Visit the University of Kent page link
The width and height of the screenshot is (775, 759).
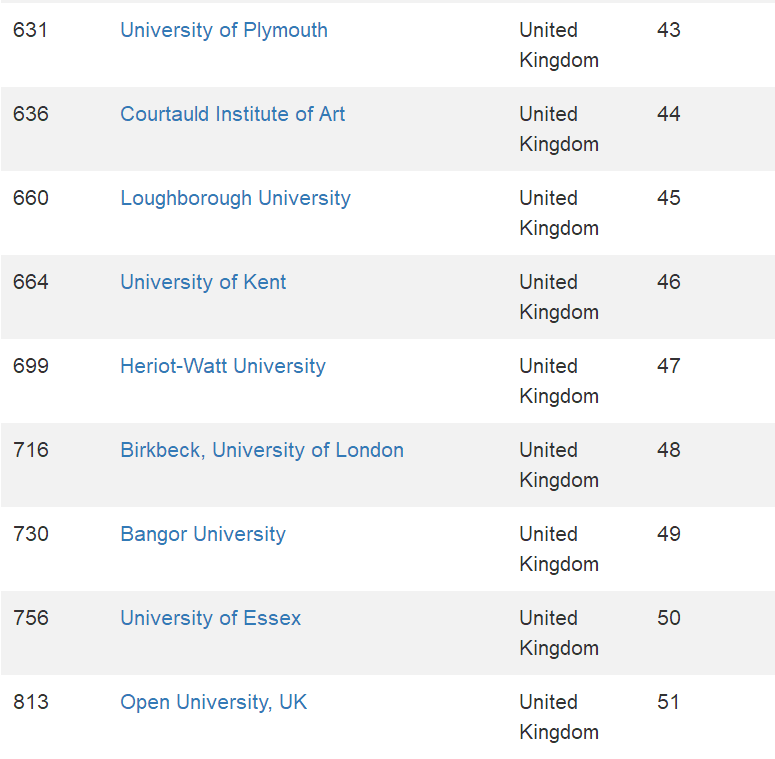click(x=203, y=282)
